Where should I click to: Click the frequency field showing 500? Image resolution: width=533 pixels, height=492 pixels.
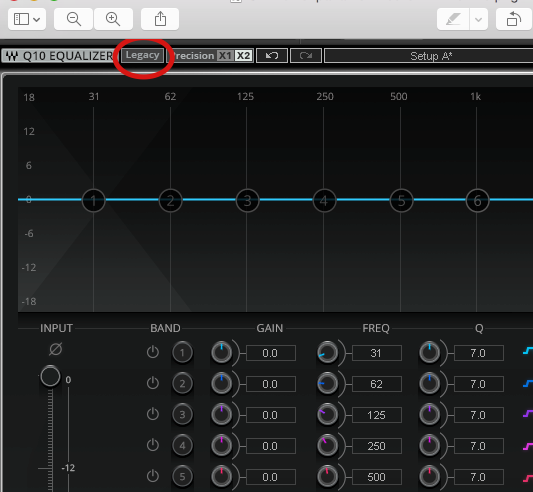(x=377, y=477)
